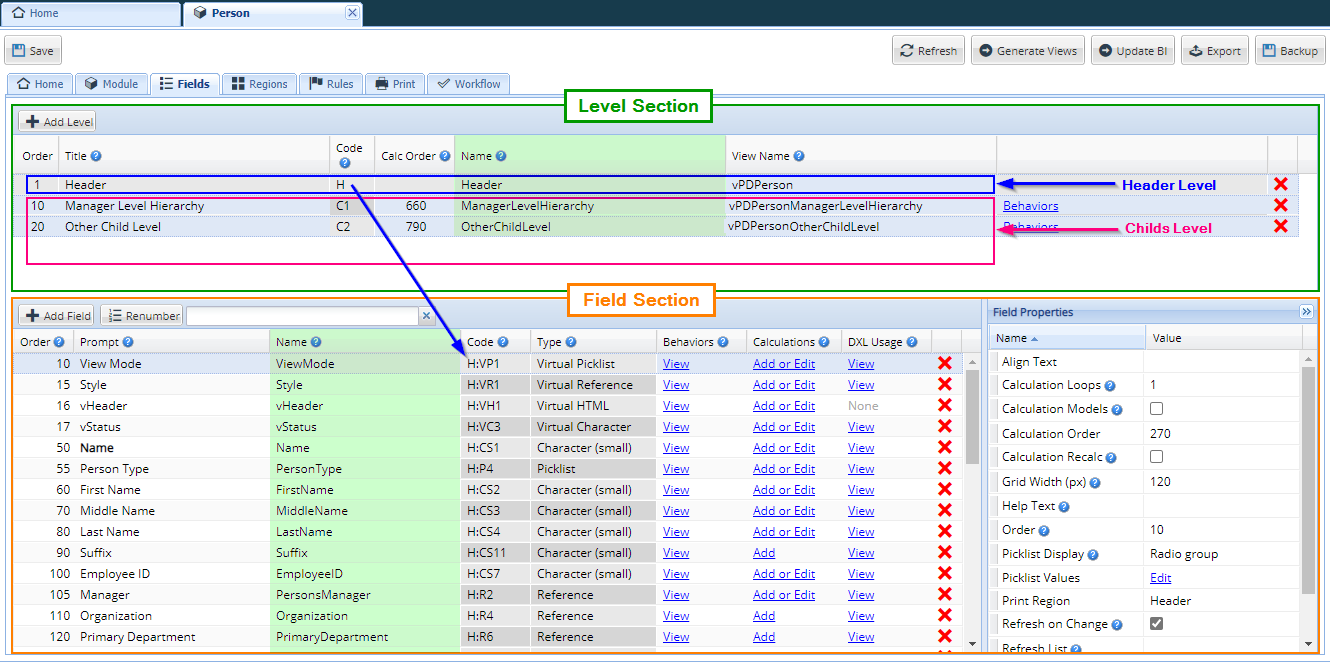
Task: Click Add Level button
Action: pos(58,121)
